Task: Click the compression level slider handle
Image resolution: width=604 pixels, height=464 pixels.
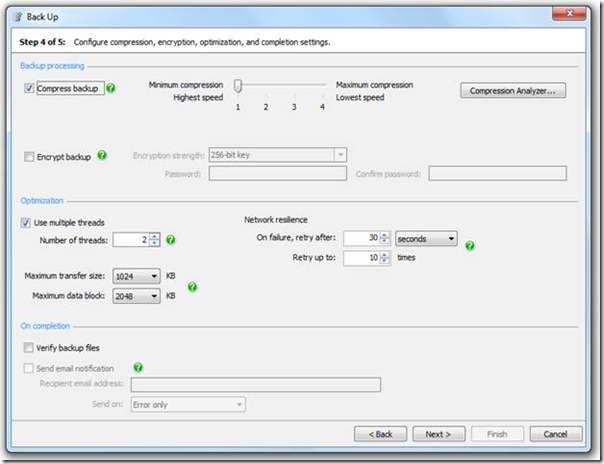Action: [238, 86]
